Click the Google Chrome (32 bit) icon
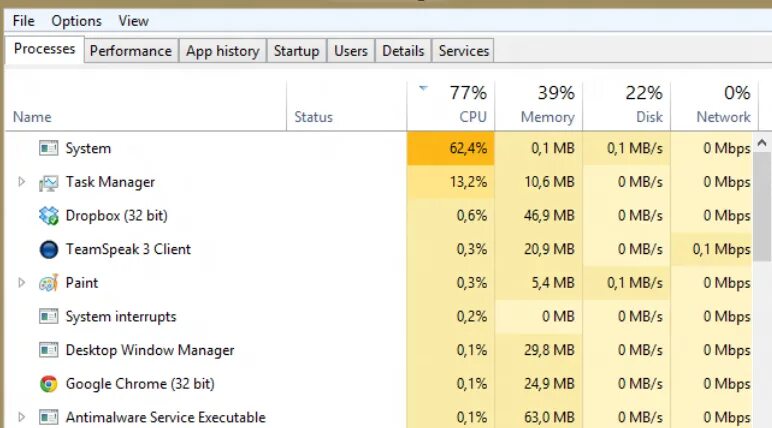772x428 pixels. 48,384
